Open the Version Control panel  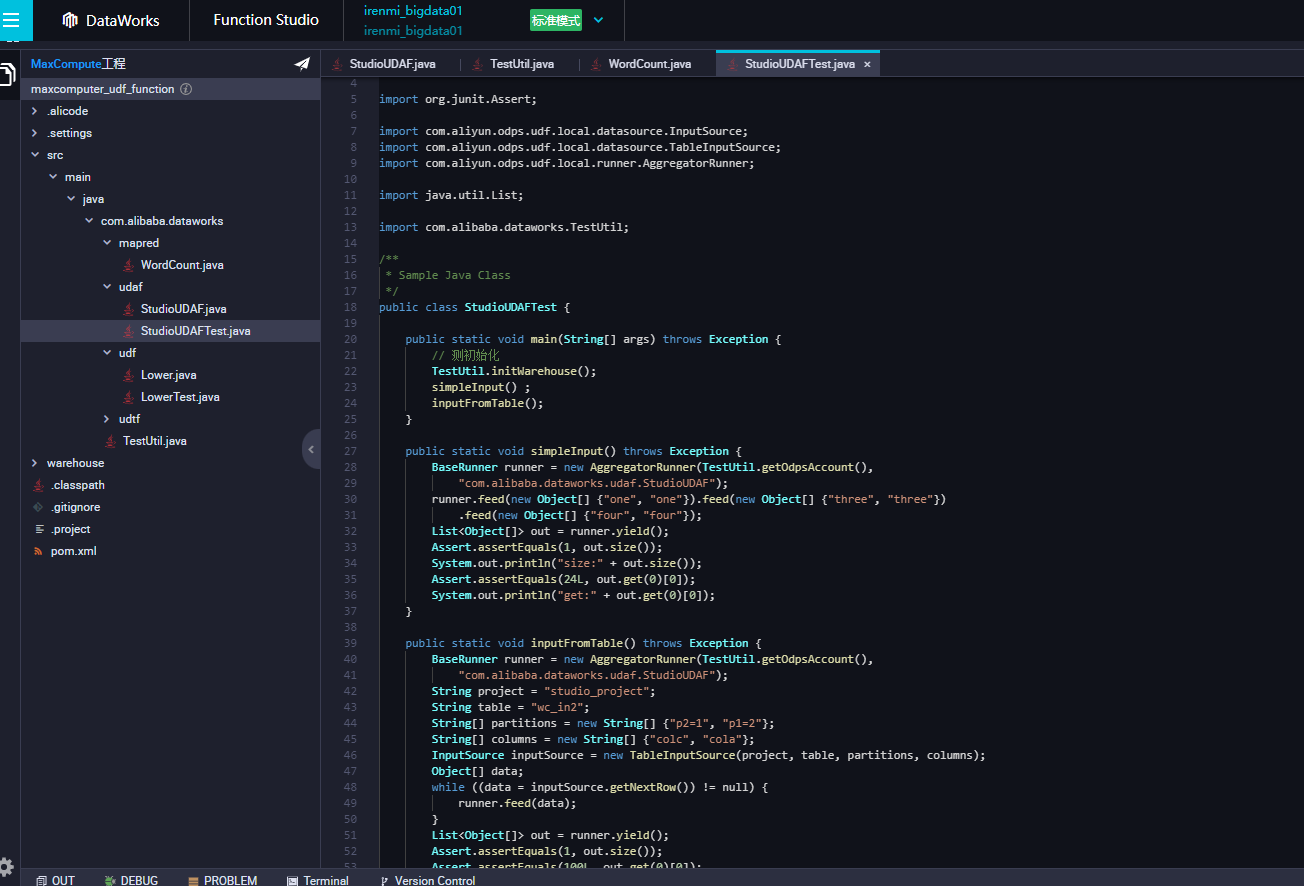pos(427,881)
